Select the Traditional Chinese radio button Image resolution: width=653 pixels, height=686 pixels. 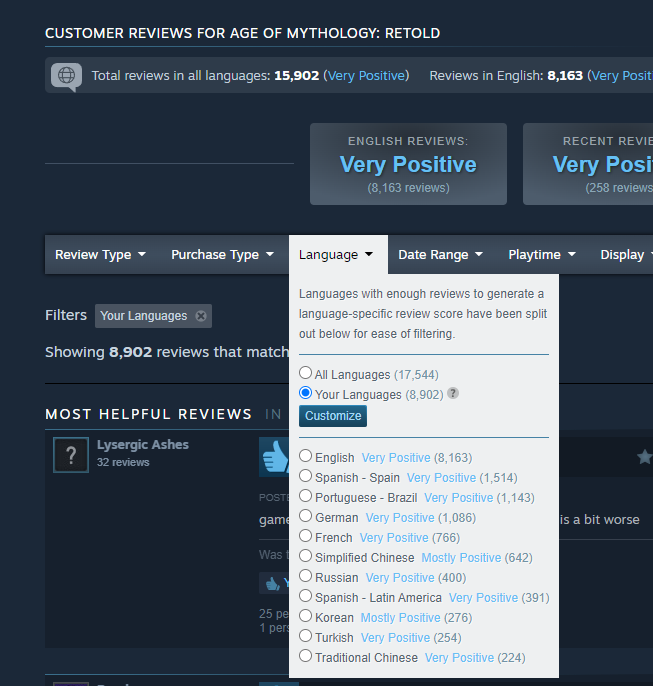pyautogui.click(x=305, y=656)
